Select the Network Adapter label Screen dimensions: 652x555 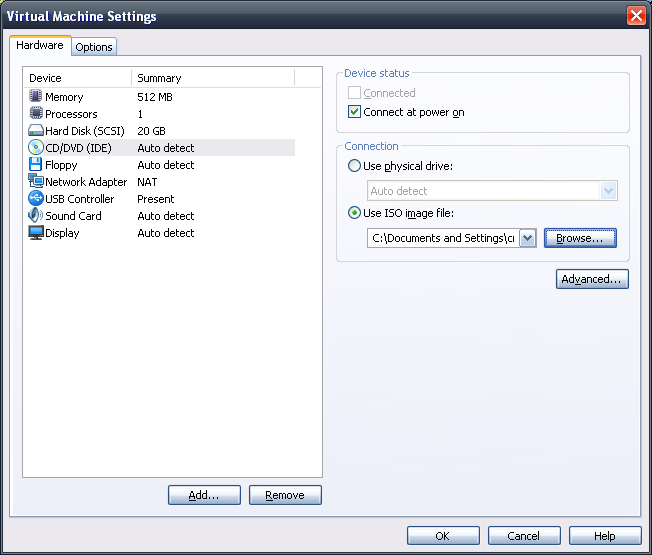86,182
